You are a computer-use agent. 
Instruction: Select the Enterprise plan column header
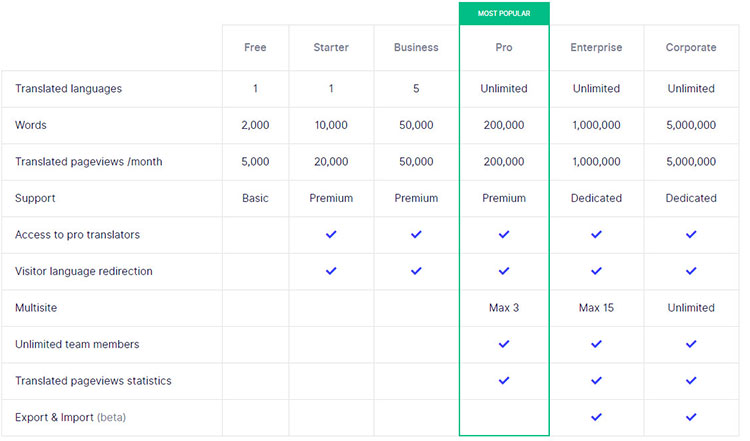pos(596,47)
